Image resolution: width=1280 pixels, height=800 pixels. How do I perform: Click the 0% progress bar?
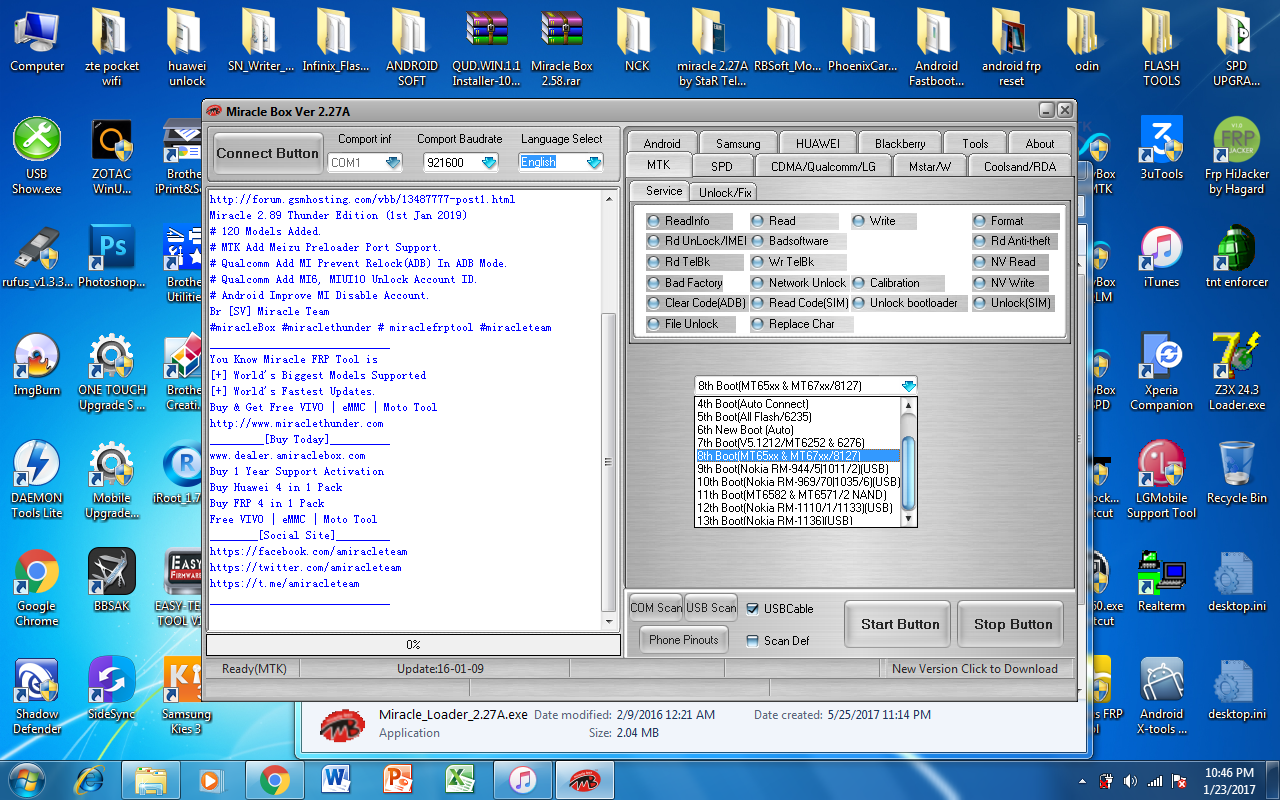coord(413,645)
